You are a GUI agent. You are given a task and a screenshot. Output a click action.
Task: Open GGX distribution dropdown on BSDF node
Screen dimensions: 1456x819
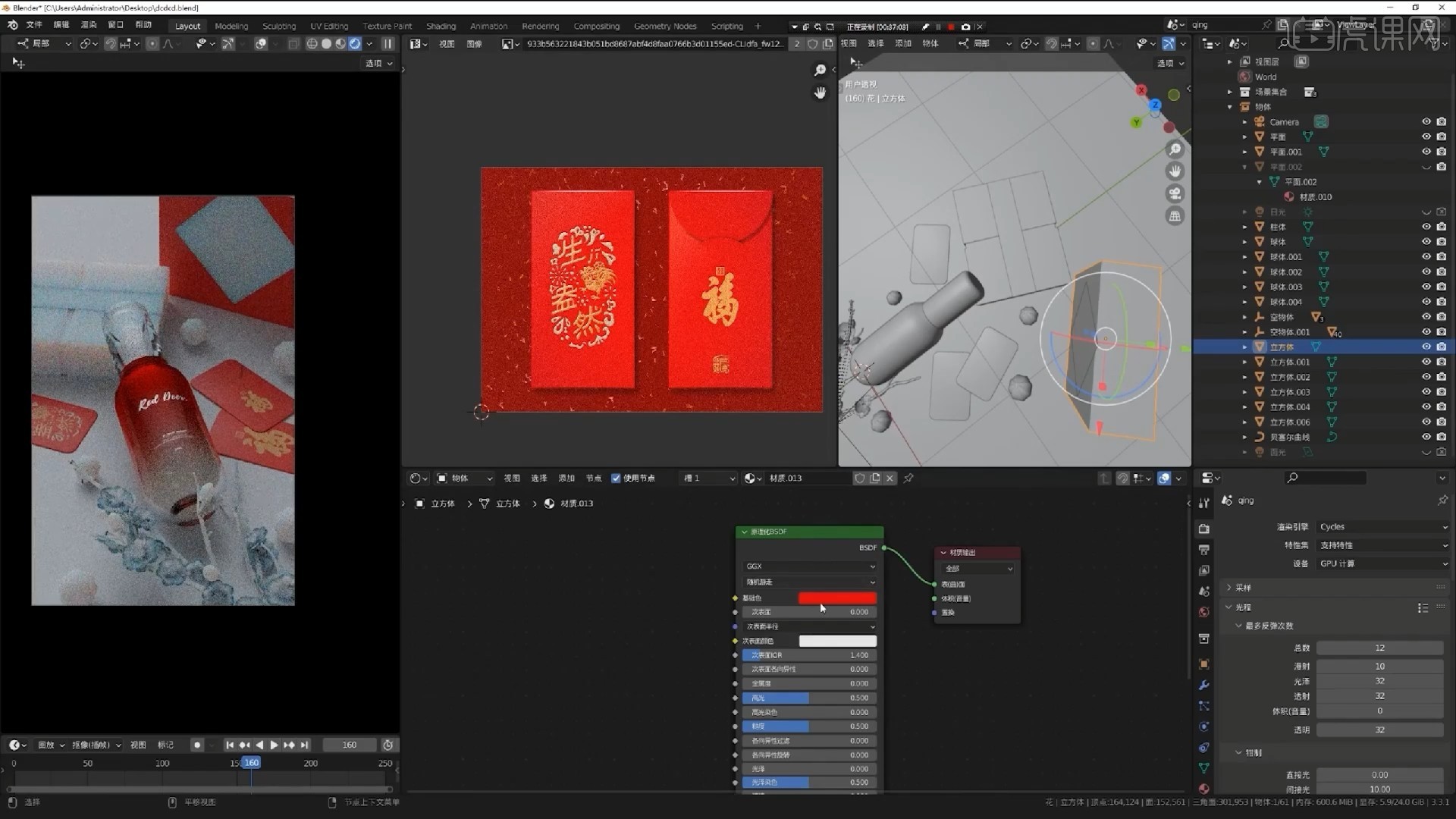(x=810, y=566)
